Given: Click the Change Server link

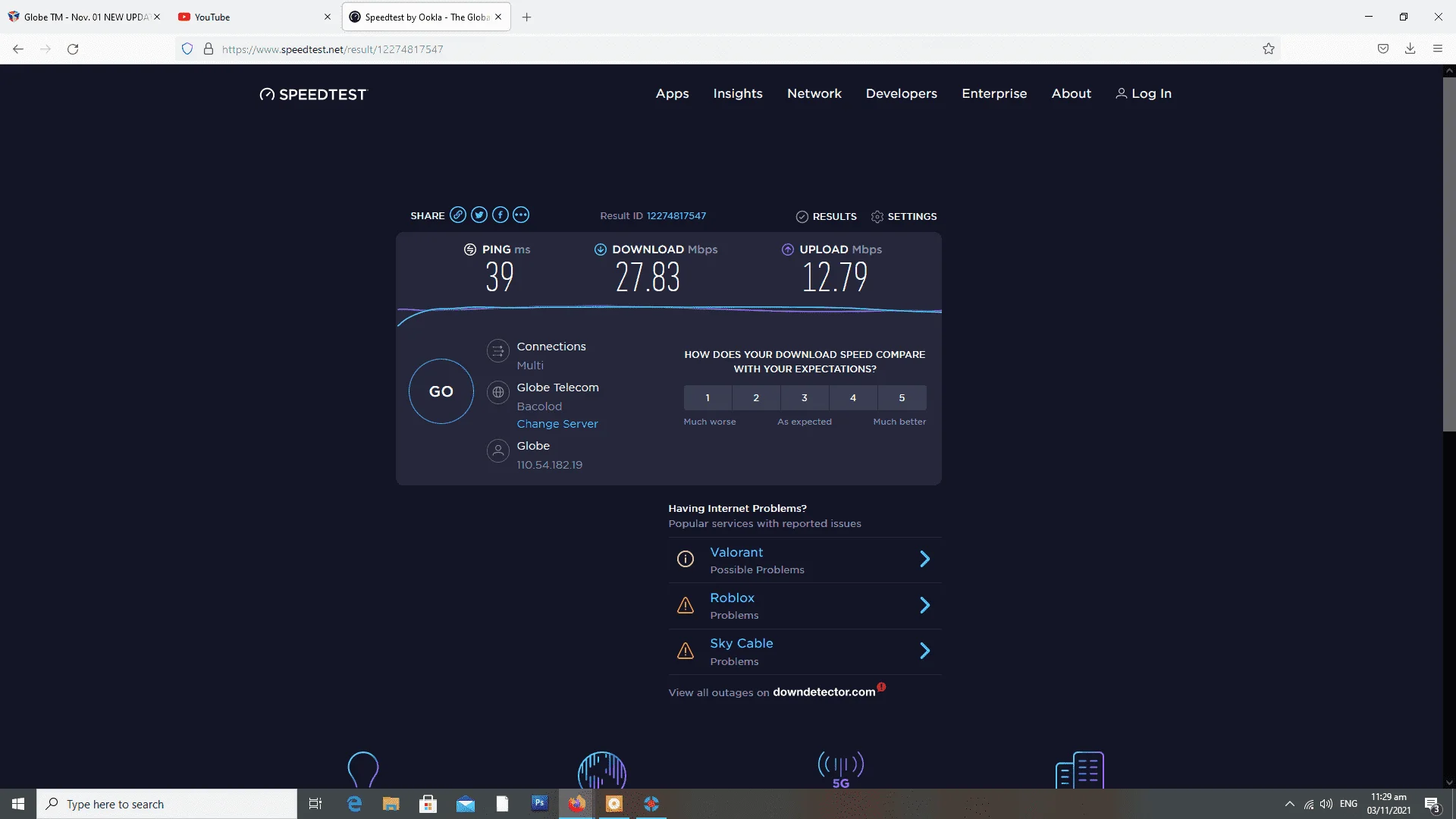Looking at the screenshot, I should coord(557,424).
